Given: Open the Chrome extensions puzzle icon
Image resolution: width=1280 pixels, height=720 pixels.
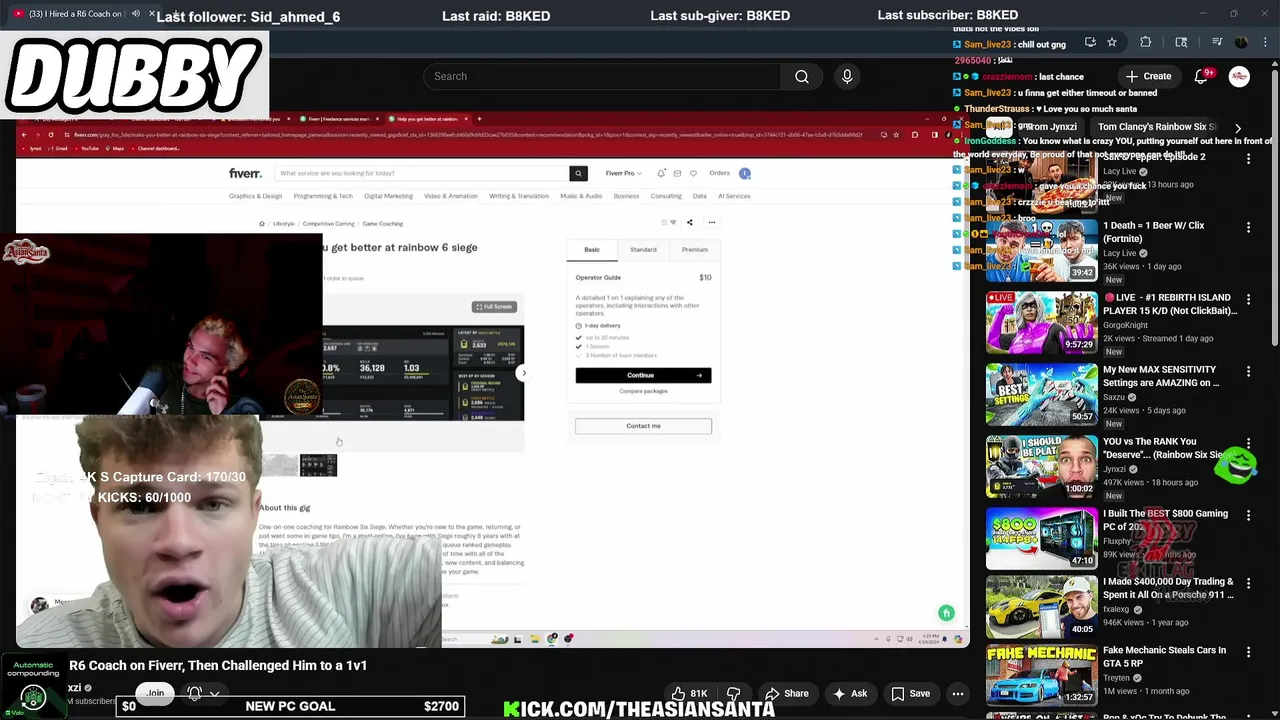Looking at the screenshot, I should pos(1146,42).
